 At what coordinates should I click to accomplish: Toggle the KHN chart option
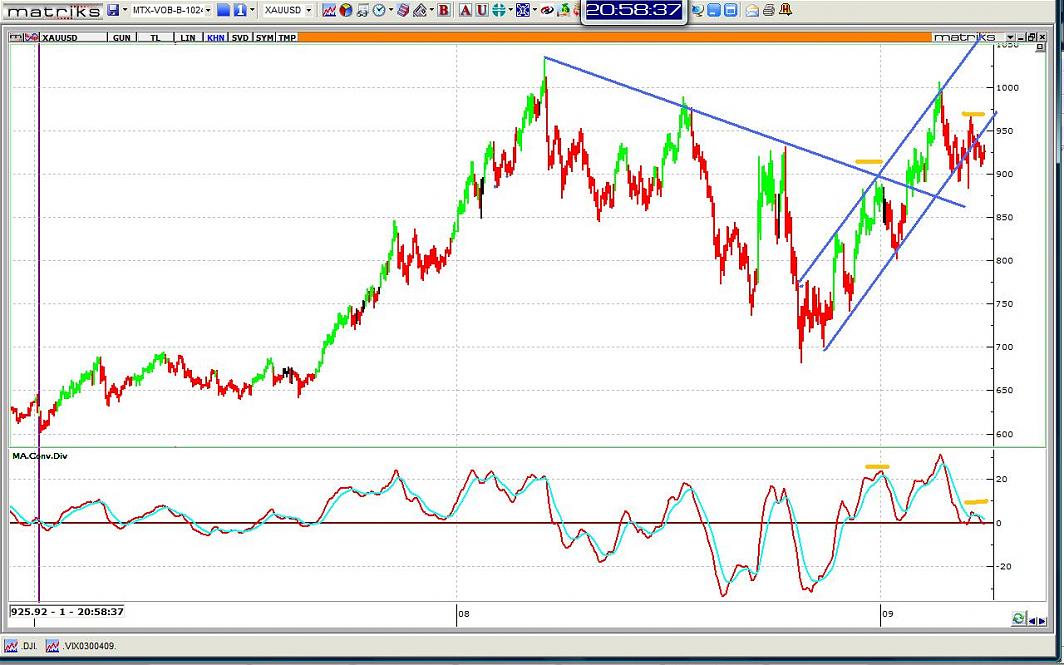(x=215, y=37)
